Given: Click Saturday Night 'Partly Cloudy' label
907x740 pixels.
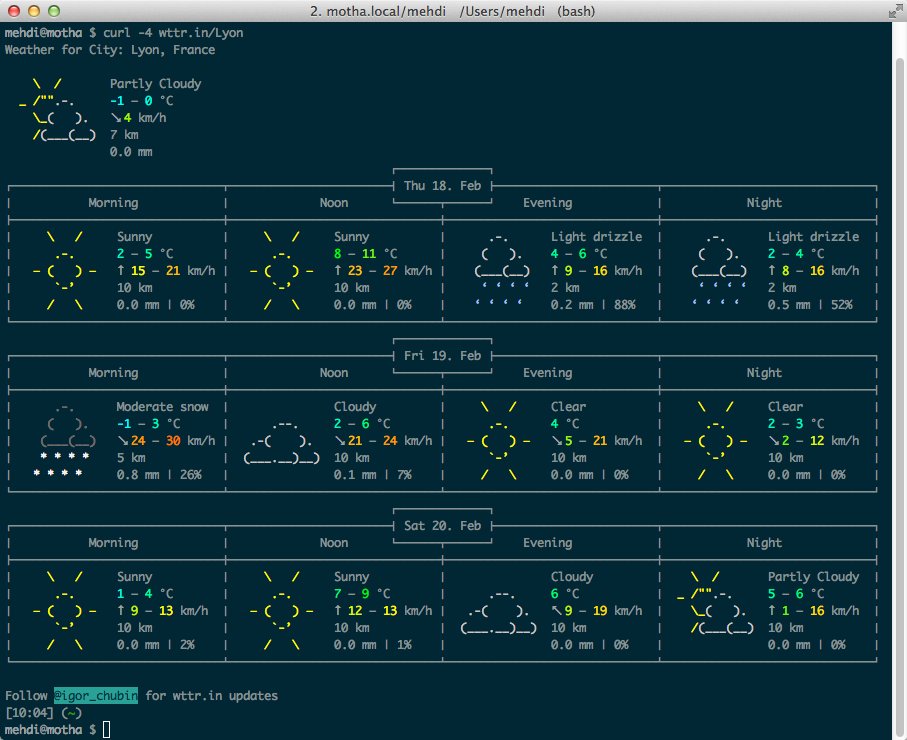Looking at the screenshot, I should [x=813, y=577].
